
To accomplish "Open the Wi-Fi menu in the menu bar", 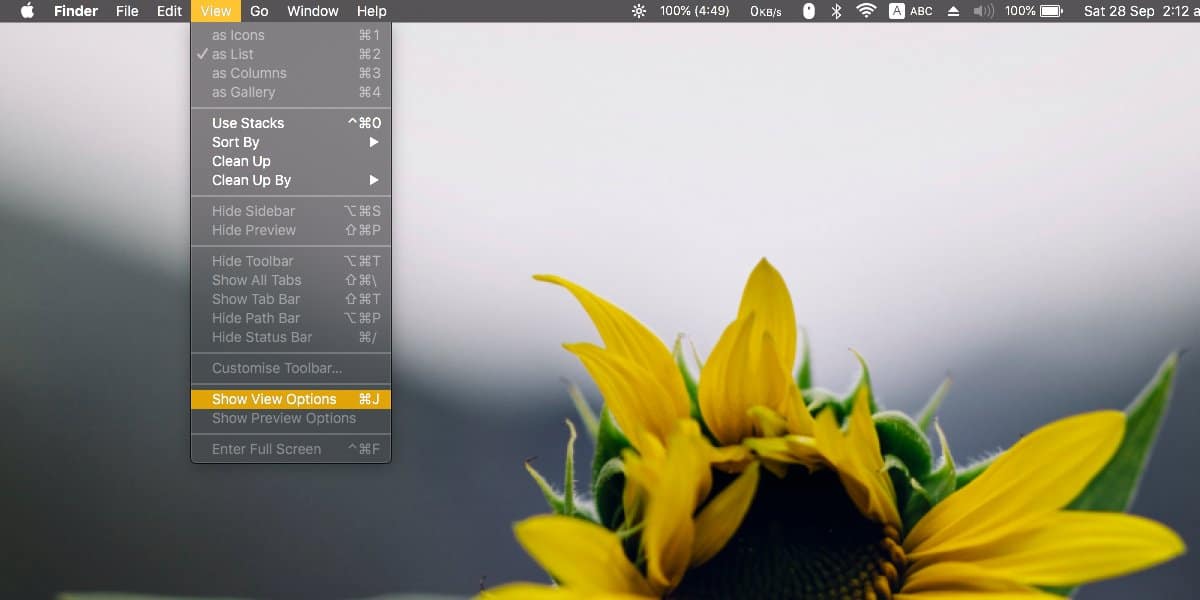I will point(865,11).
